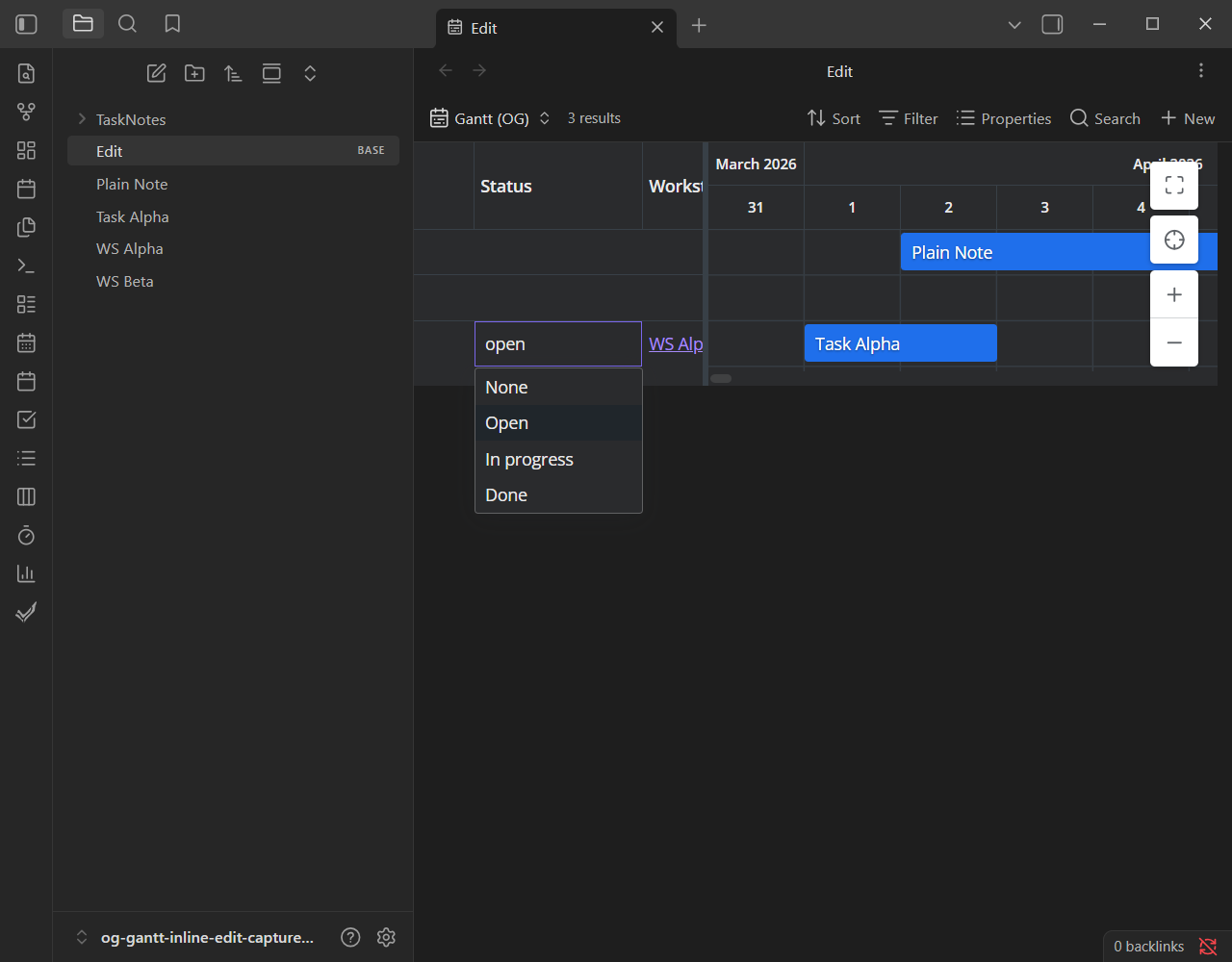The image size is (1232, 962).
Task: Zoom in the gantt timeline
Action: tap(1174, 294)
